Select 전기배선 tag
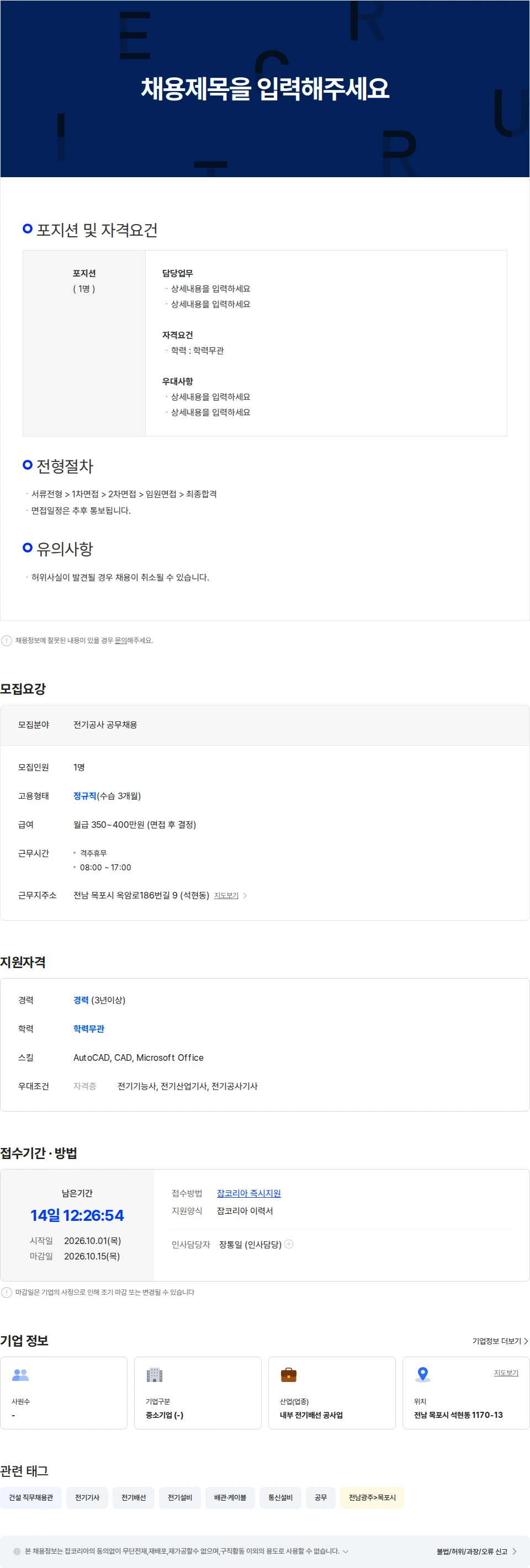 [134, 1497]
